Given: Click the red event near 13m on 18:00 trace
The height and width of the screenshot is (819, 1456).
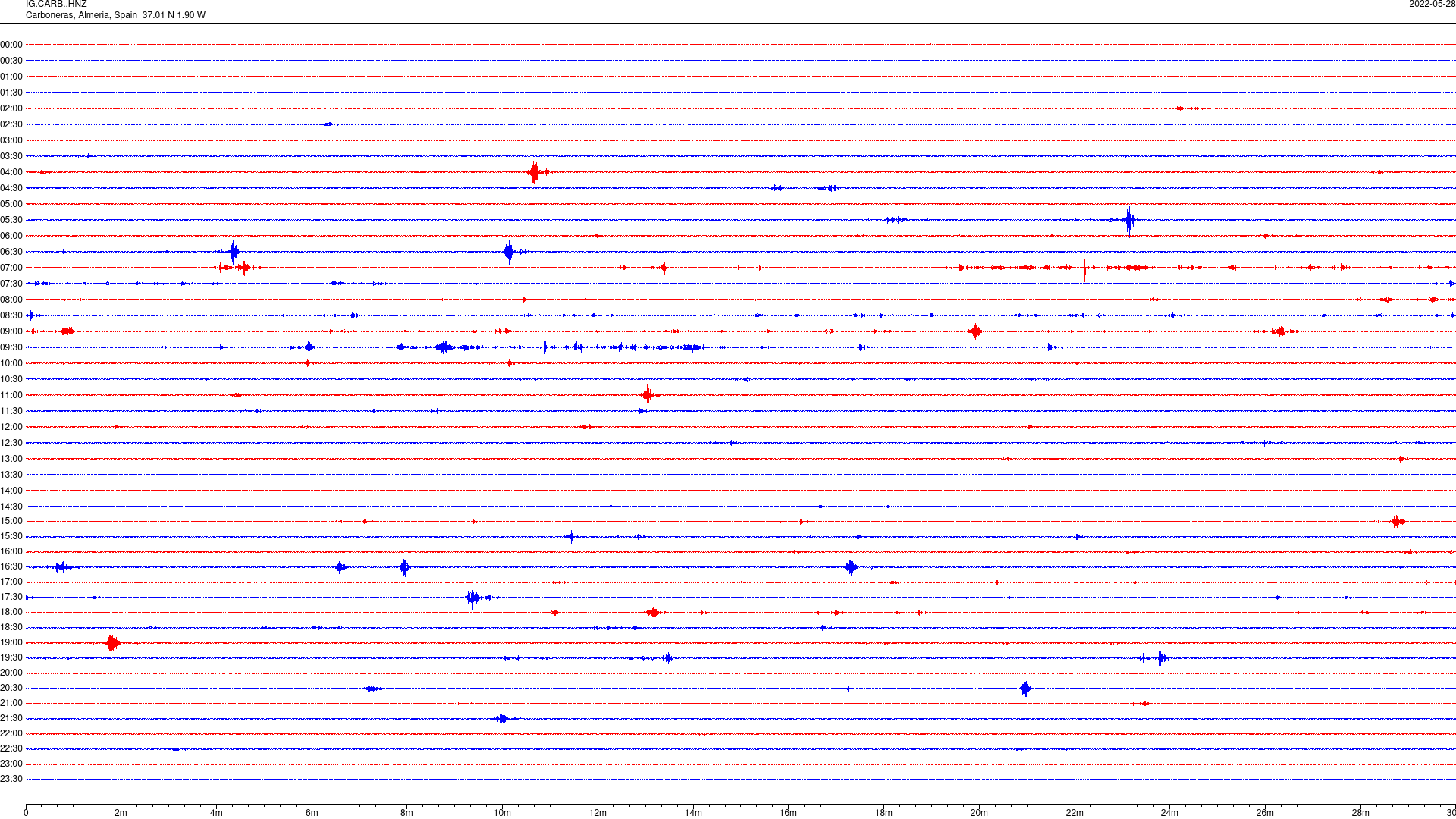Looking at the screenshot, I should [654, 612].
